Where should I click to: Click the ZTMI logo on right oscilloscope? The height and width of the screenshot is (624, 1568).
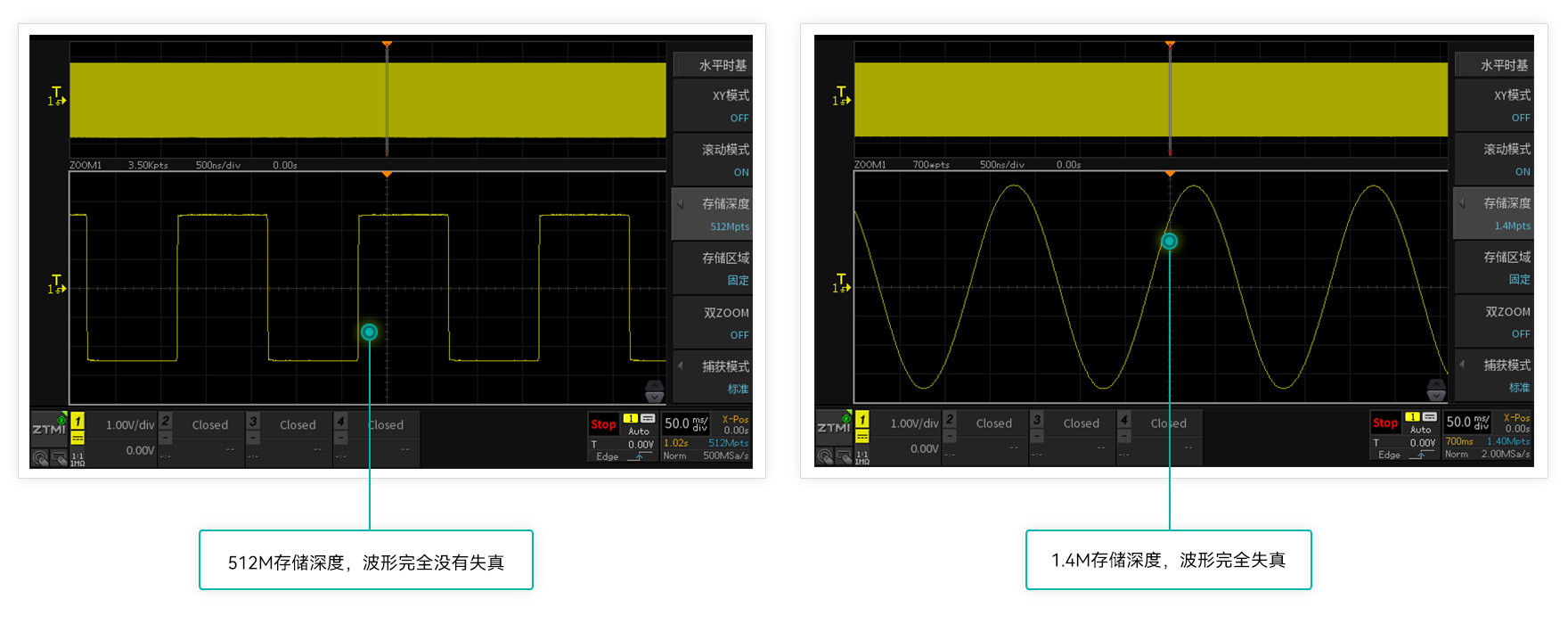click(833, 427)
